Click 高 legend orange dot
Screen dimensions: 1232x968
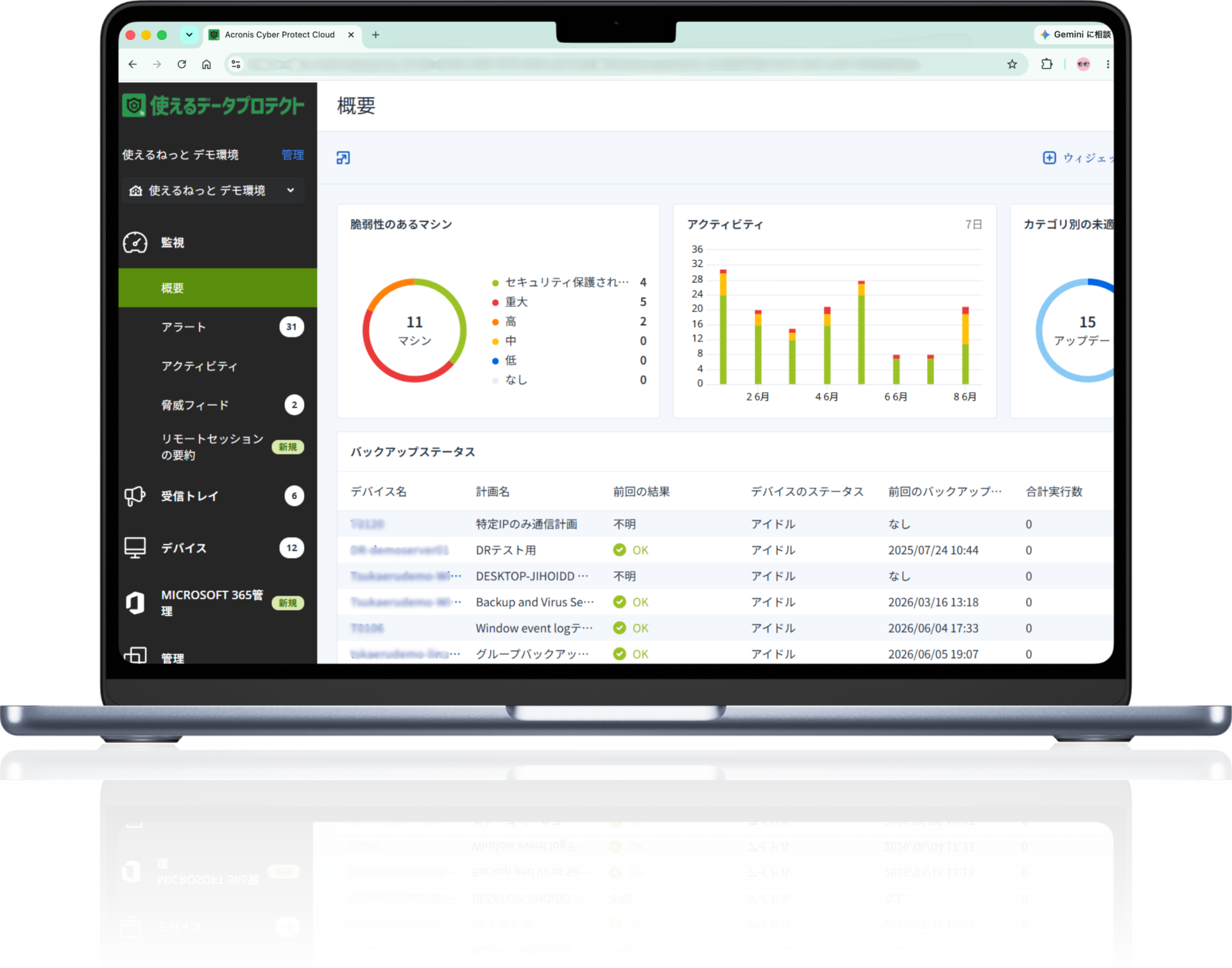495,322
